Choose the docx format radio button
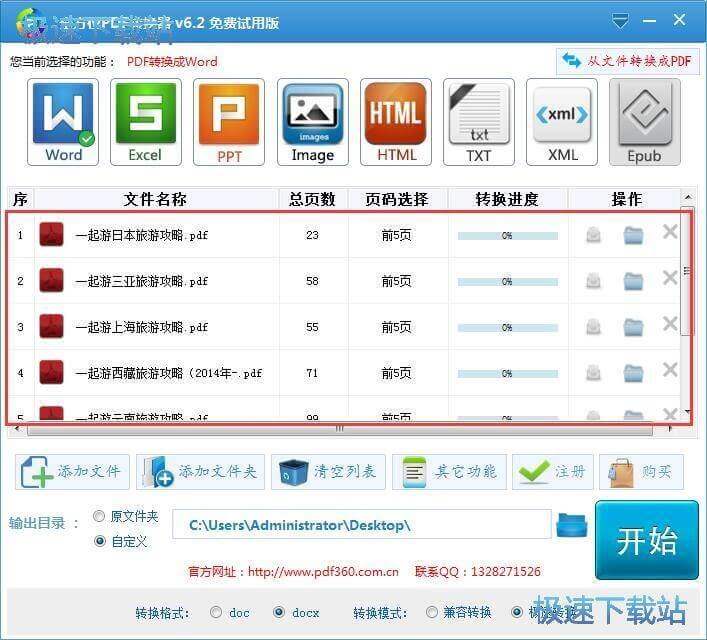The image size is (707, 640). click(x=279, y=612)
